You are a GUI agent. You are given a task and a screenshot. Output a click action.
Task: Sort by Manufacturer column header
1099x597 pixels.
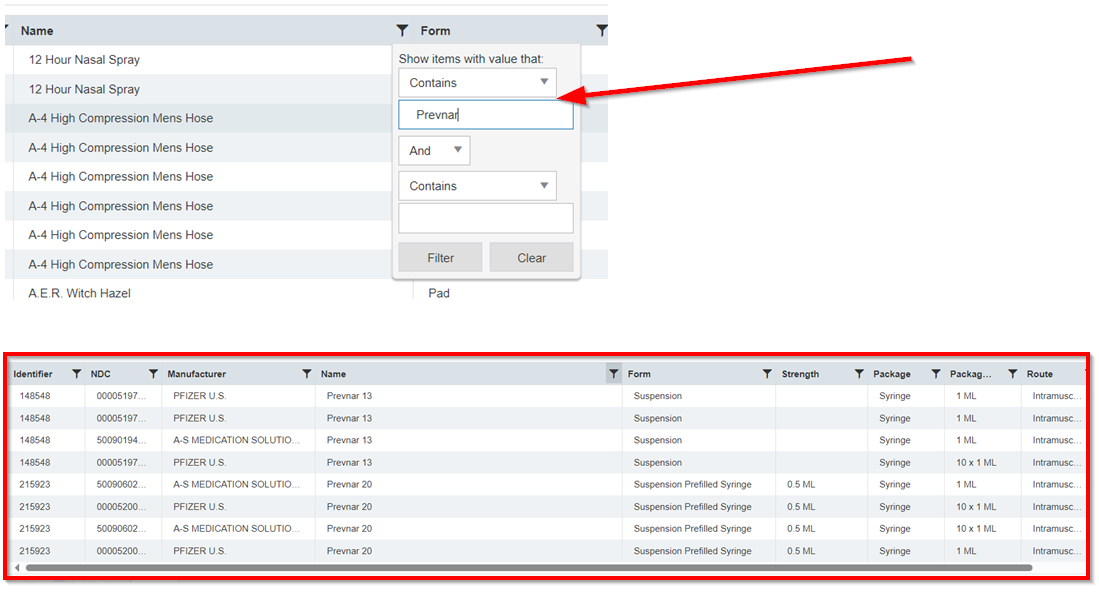[196, 374]
